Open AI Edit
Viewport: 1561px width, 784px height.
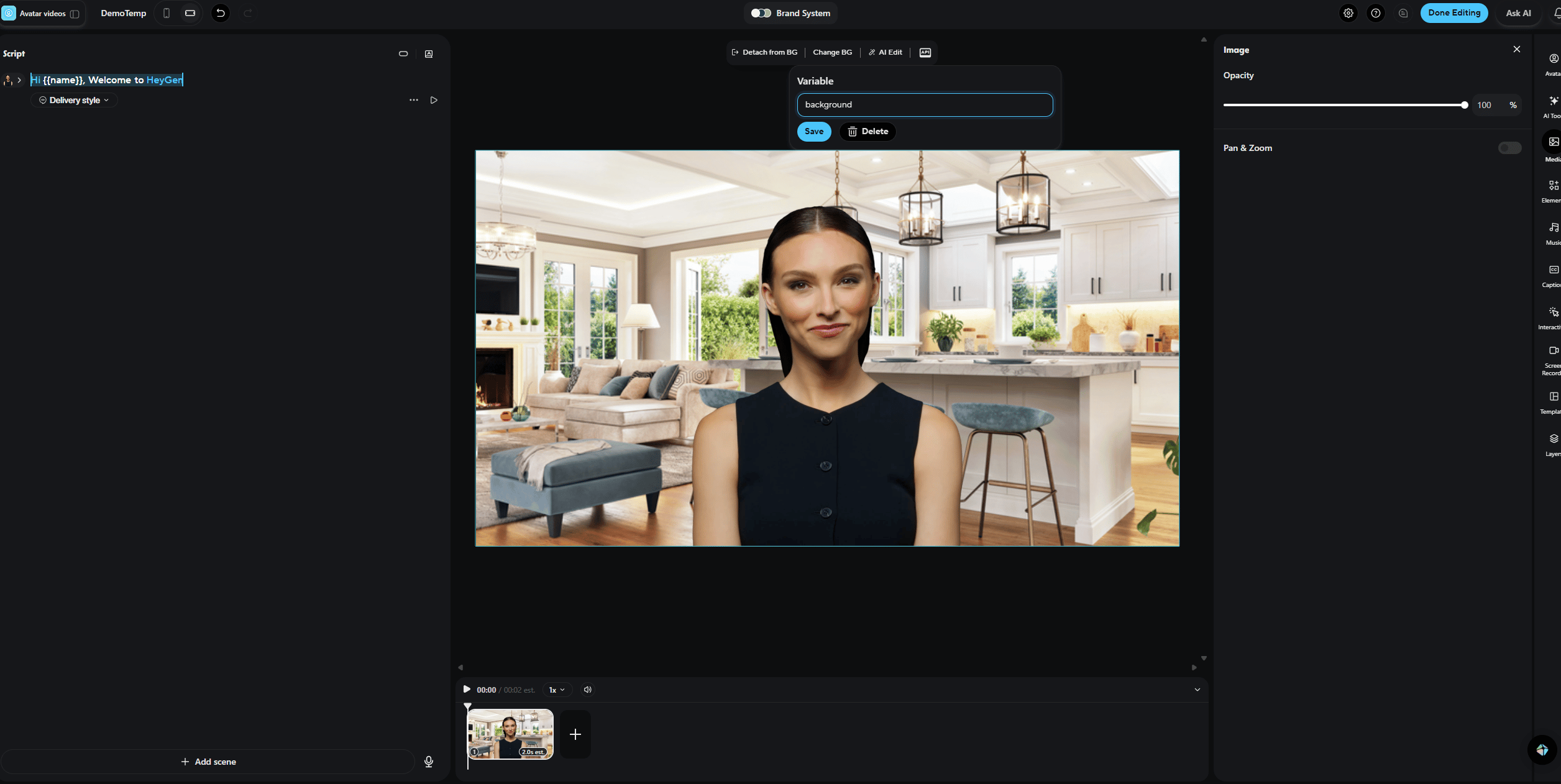point(885,52)
